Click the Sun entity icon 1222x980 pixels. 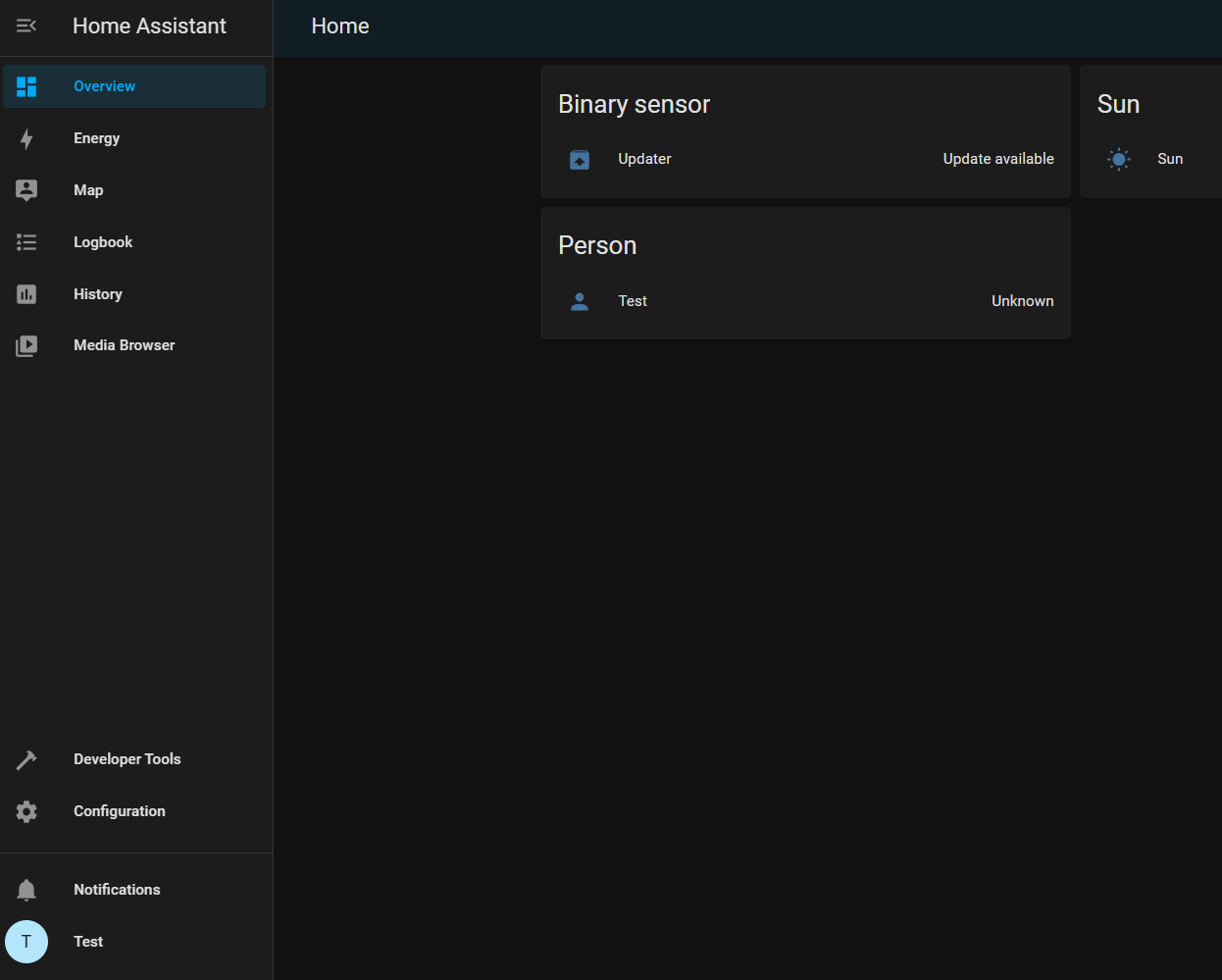1118,158
